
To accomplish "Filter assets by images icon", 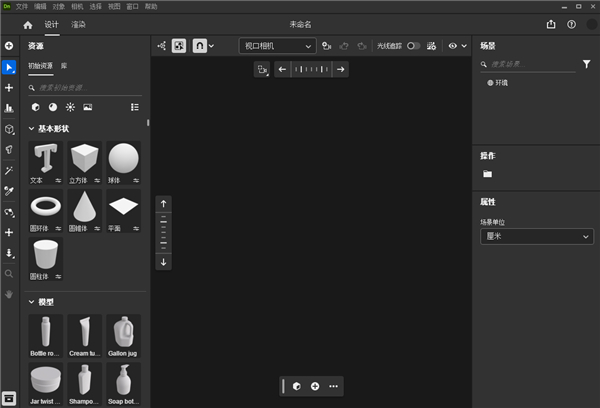I will (x=88, y=106).
